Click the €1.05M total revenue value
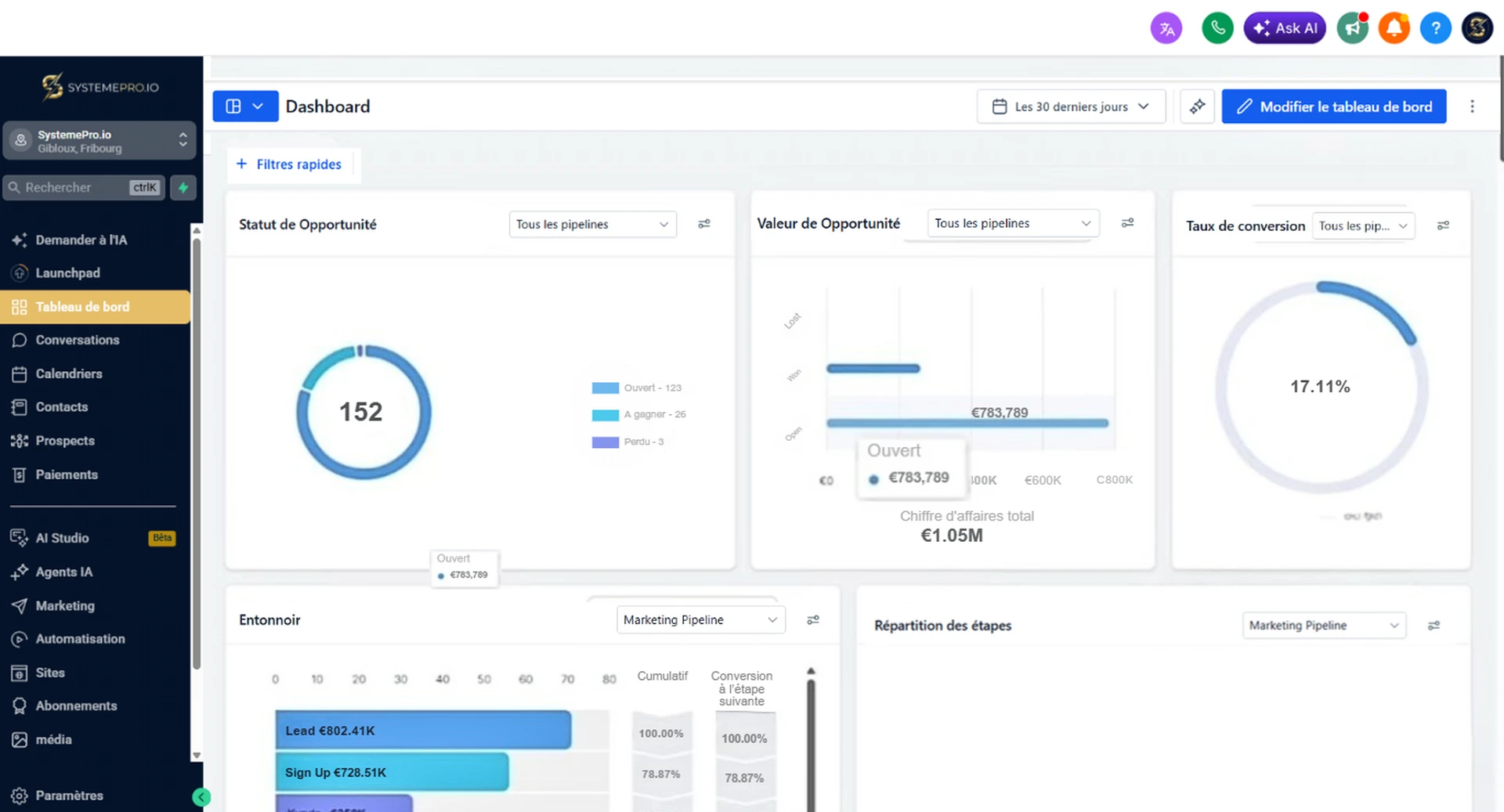1504x812 pixels. (952, 536)
